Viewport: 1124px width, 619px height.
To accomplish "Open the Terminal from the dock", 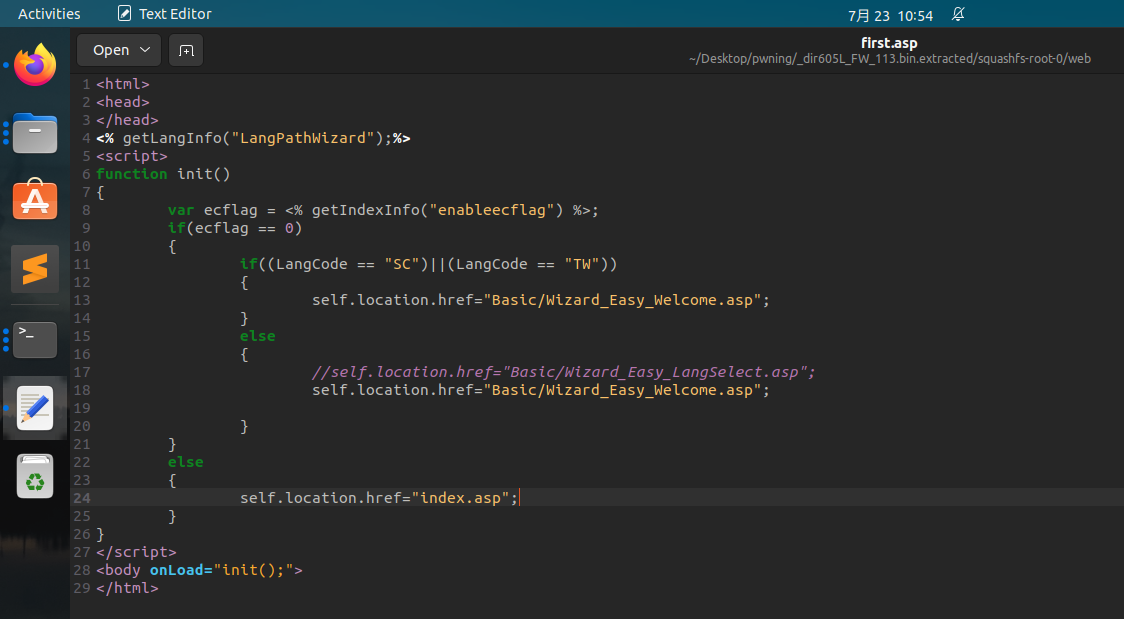I will [x=35, y=339].
